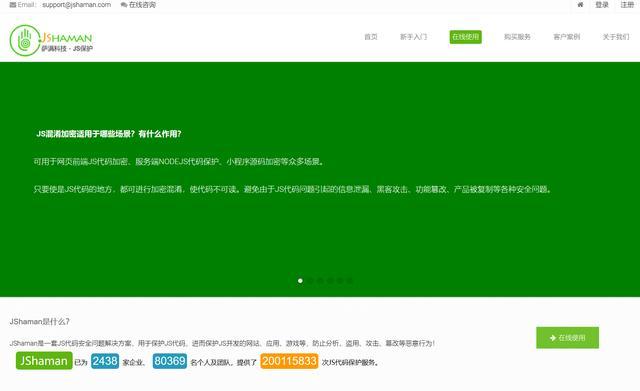Viewport: 640px width, 391px height.
Task: Click the chat bubble icon beside 在线咨询
Action: (124, 5)
